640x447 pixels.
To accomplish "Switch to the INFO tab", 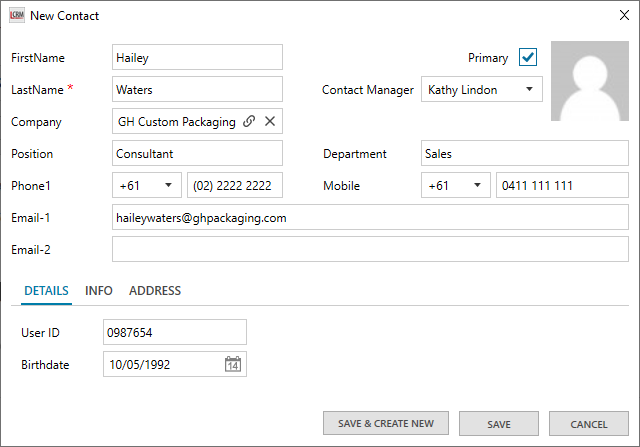I will click(x=99, y=291).
